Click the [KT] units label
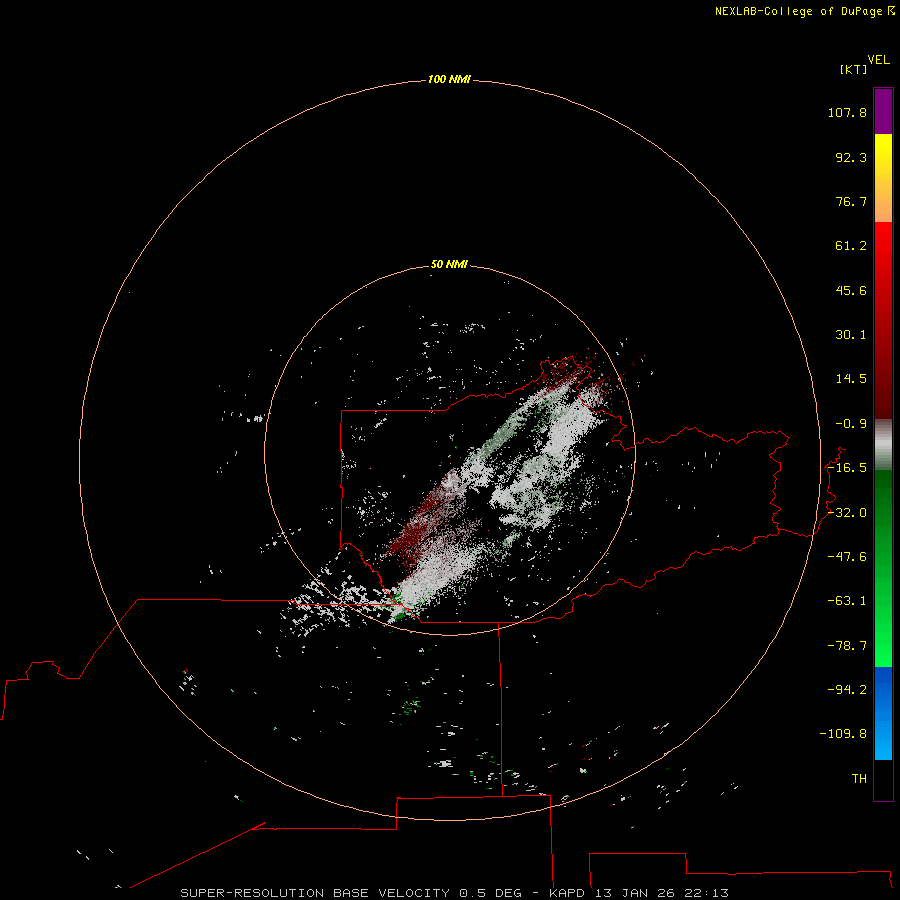 pos(853,69)
